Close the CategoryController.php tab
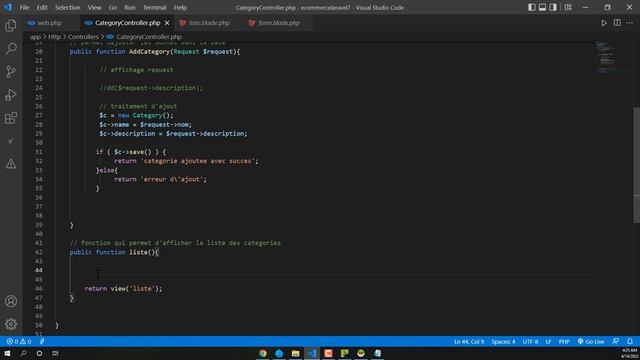Viewport: 640px width, 360px height. coord(167,23)
